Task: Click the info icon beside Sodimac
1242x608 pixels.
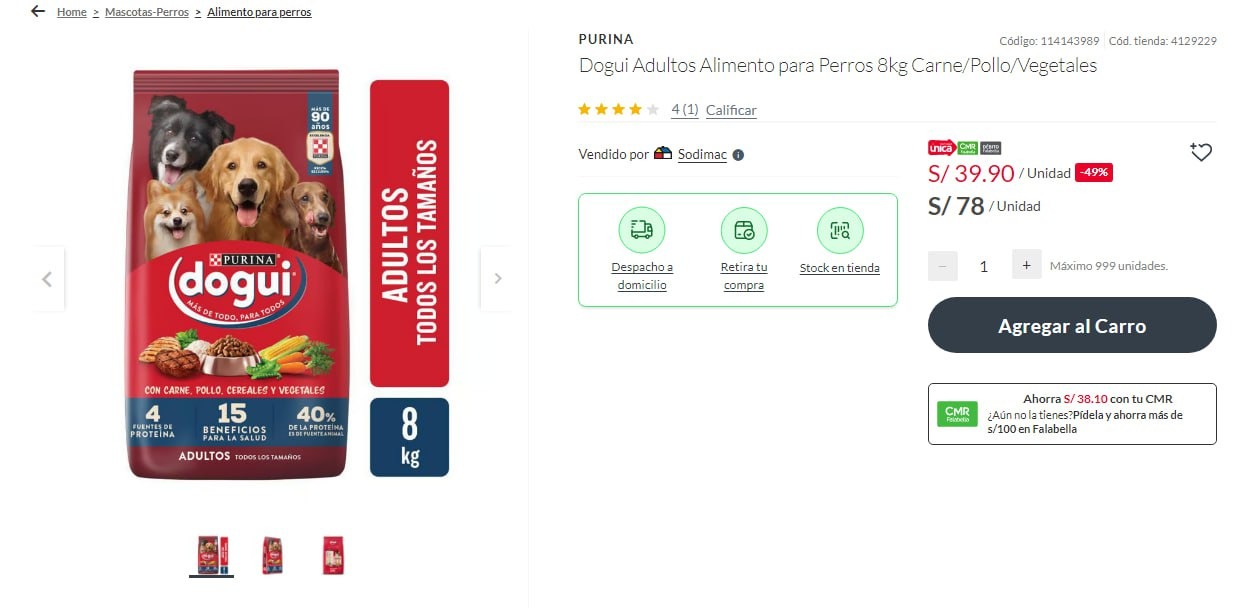Action: (738, 155)
